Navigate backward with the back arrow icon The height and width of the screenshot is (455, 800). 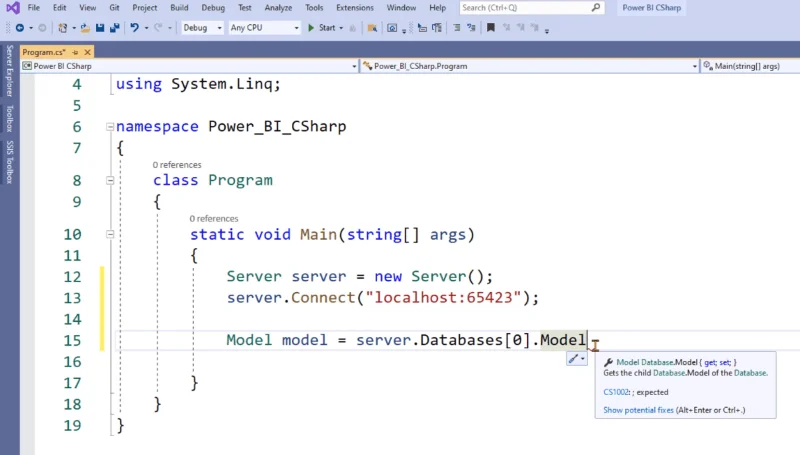point(20,28)
